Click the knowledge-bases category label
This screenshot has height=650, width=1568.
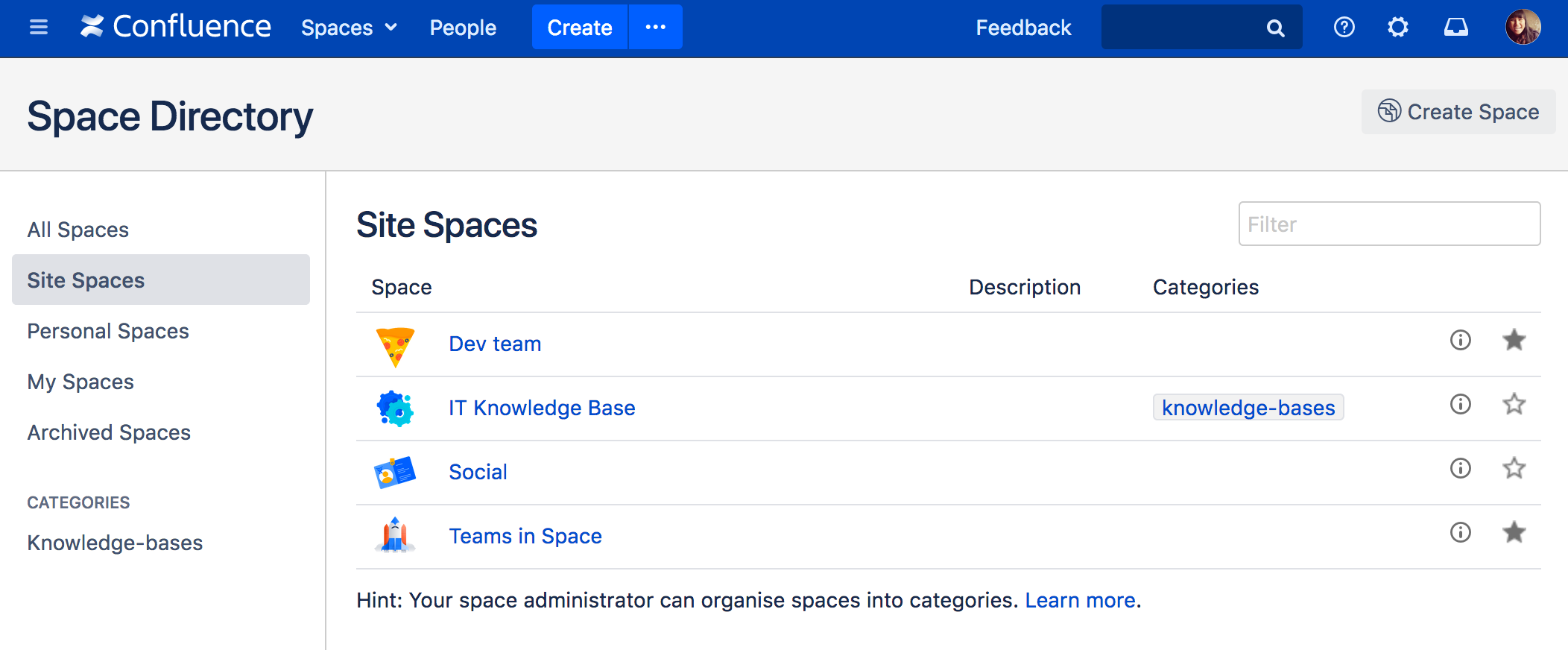[x=1248, y=408]
